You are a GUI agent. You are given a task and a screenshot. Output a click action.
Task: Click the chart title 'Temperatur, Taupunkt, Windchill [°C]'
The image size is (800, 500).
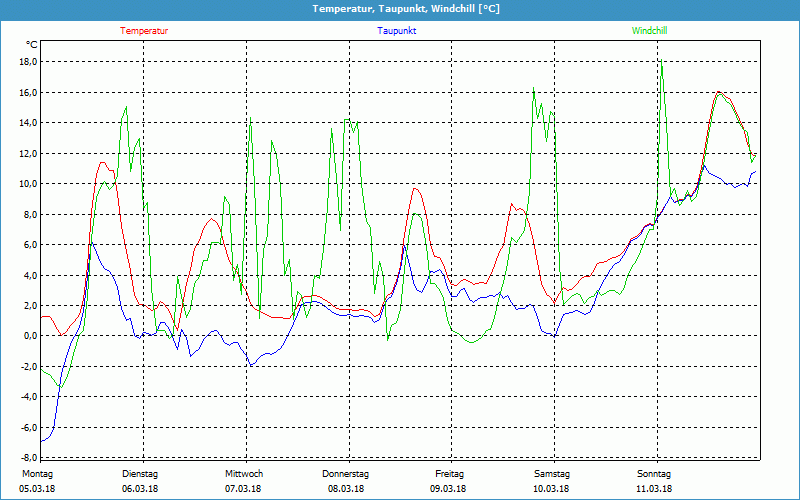[x=406, y=9]
